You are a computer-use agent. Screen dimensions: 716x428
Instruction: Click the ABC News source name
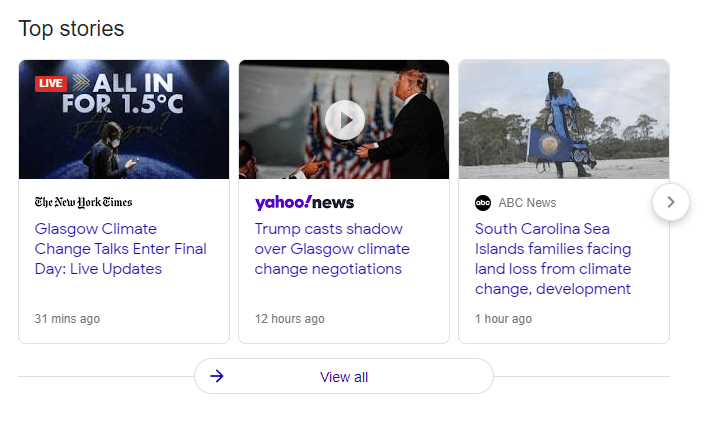coord(527,203)
